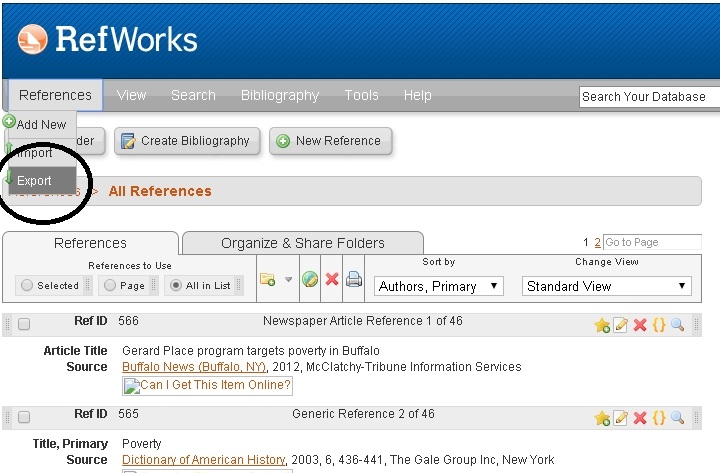The height and width of the screenshot is (473, 720).
Task: Open the View menu
Action: [131, 95]
